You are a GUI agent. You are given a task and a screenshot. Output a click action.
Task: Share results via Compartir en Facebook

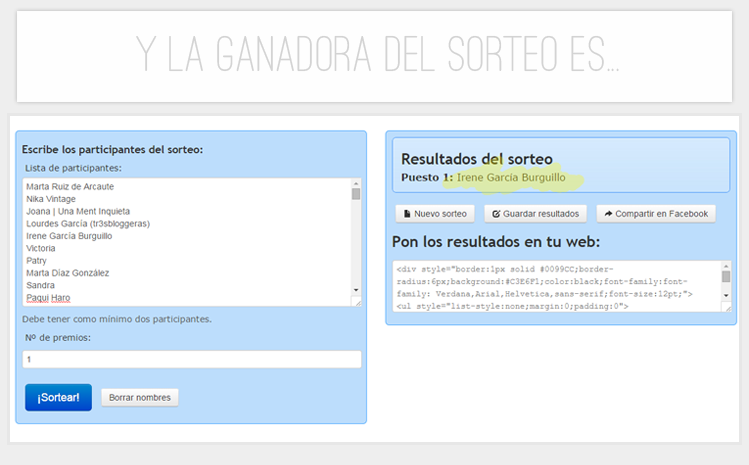coord(656,214)
